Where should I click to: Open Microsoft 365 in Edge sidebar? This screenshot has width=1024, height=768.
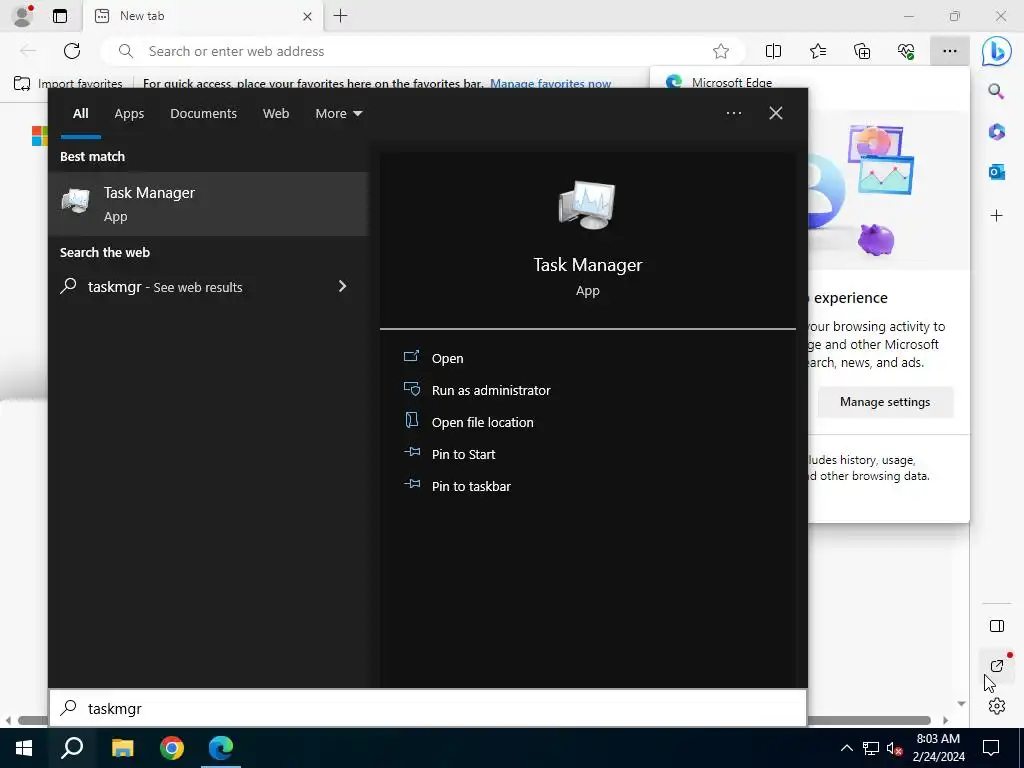click(996, 131)
